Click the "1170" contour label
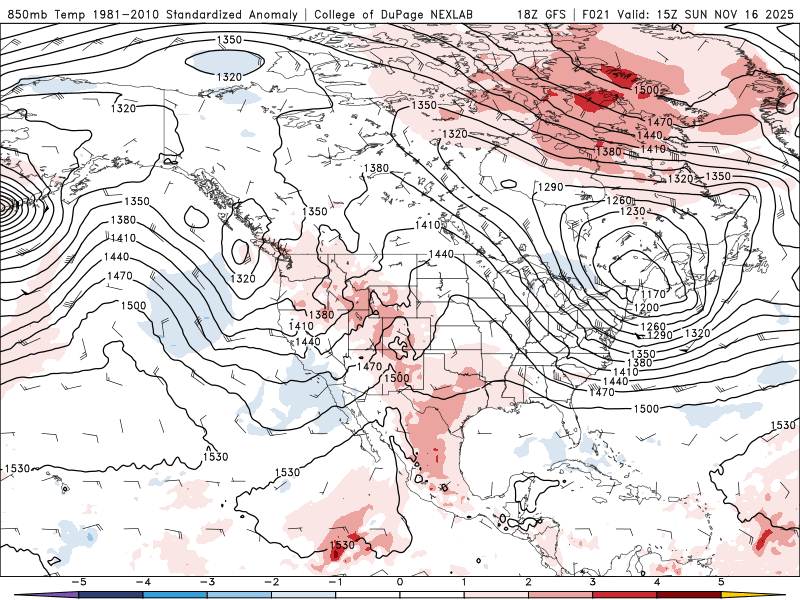Viewport: 800px width, 600px height. pos(654,294)
